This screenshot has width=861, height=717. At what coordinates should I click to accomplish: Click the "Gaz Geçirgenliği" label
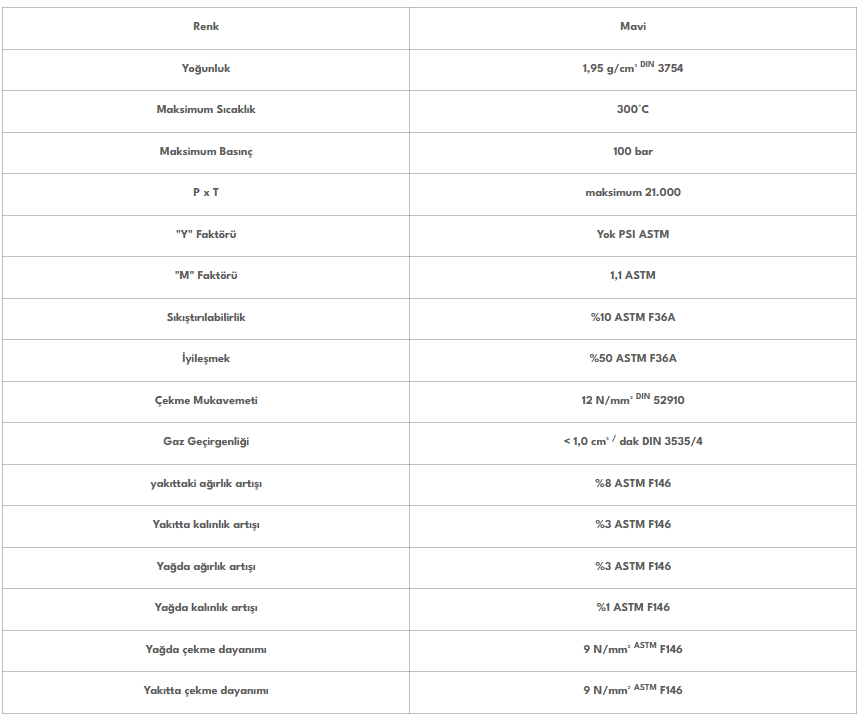click(206, 442)
